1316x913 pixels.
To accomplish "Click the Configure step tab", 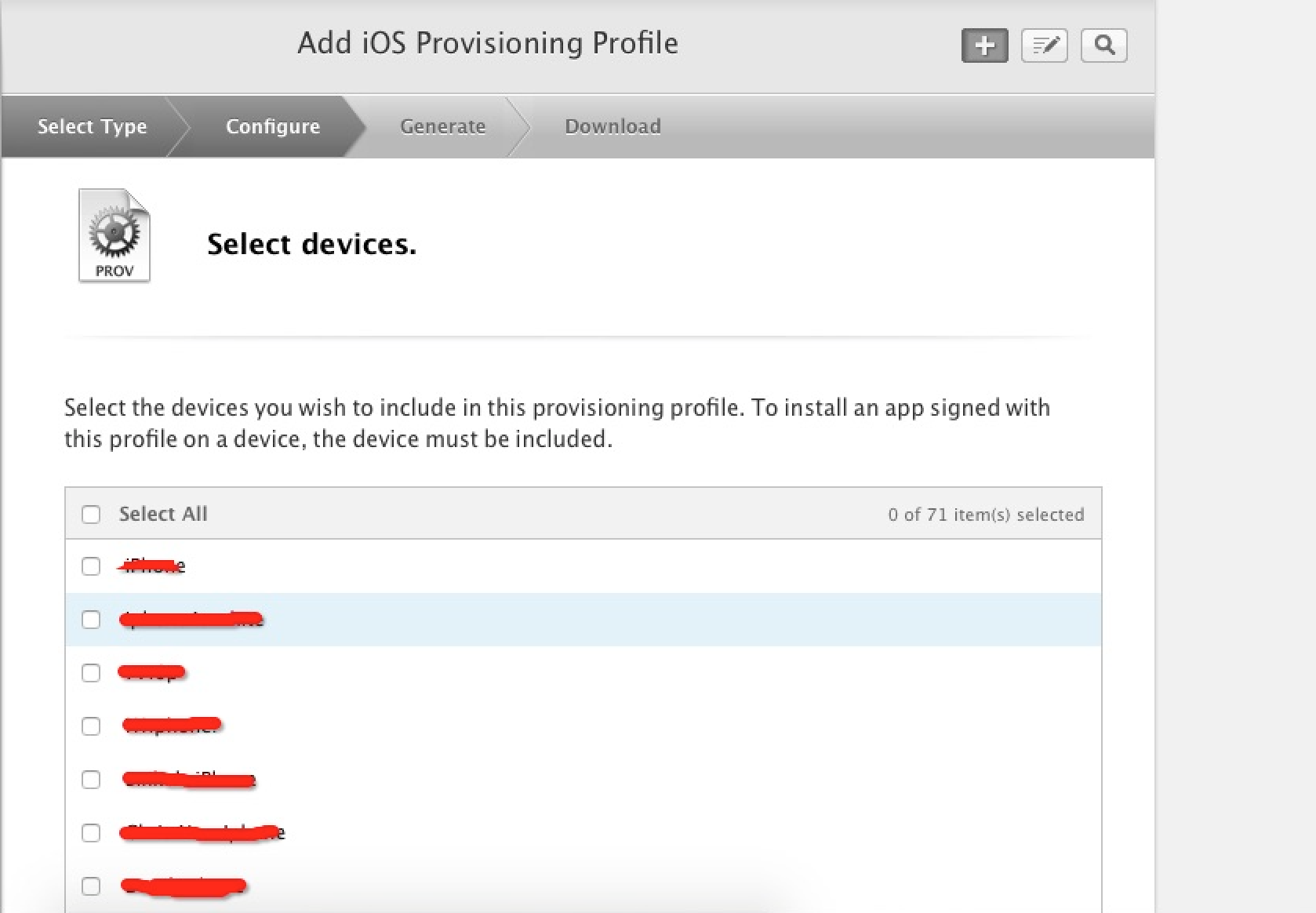I will point(272,126).
